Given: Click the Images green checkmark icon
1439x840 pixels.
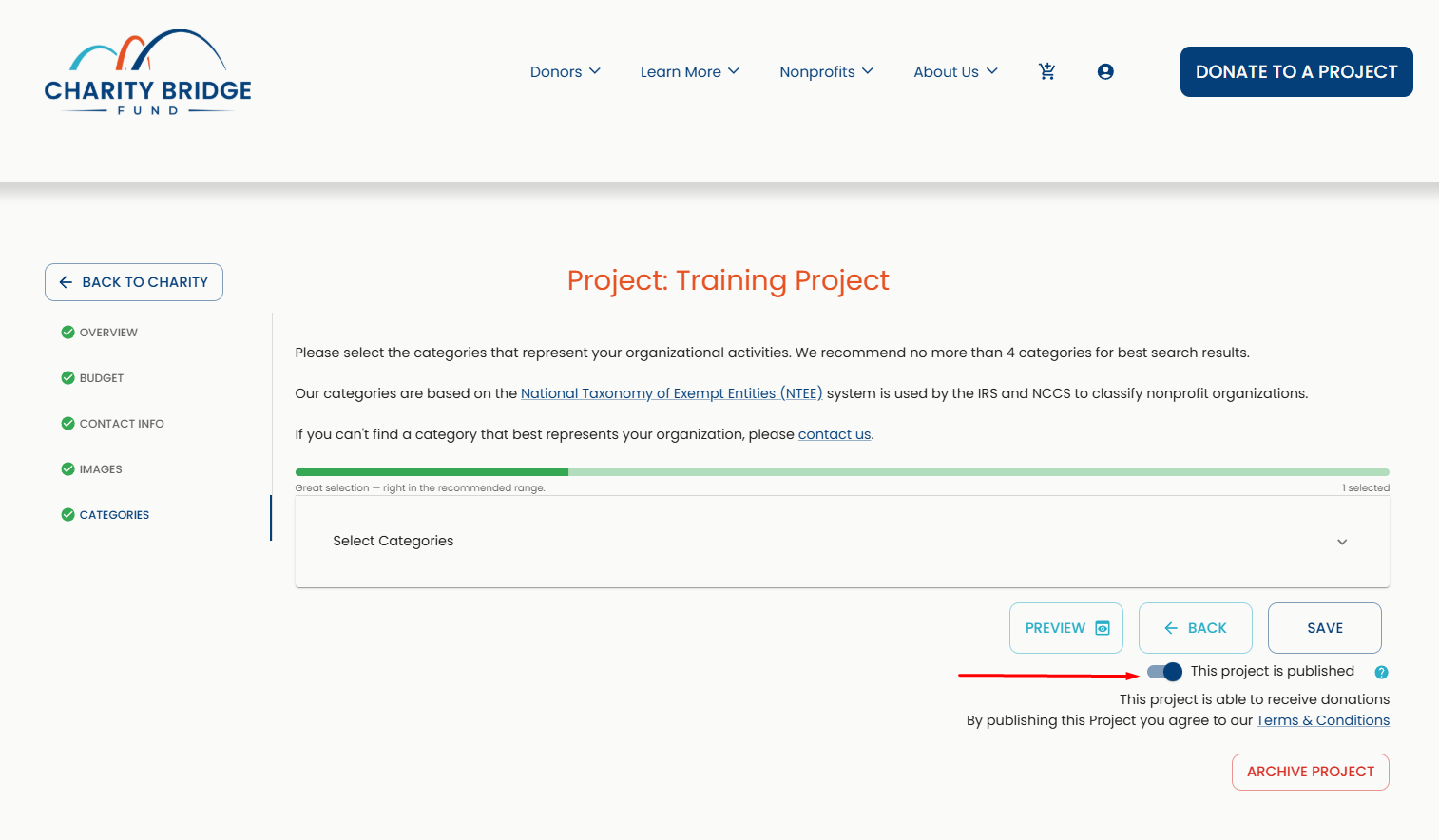Looking at the screenshot, I should pyautogui.click(x=67, y=468).
